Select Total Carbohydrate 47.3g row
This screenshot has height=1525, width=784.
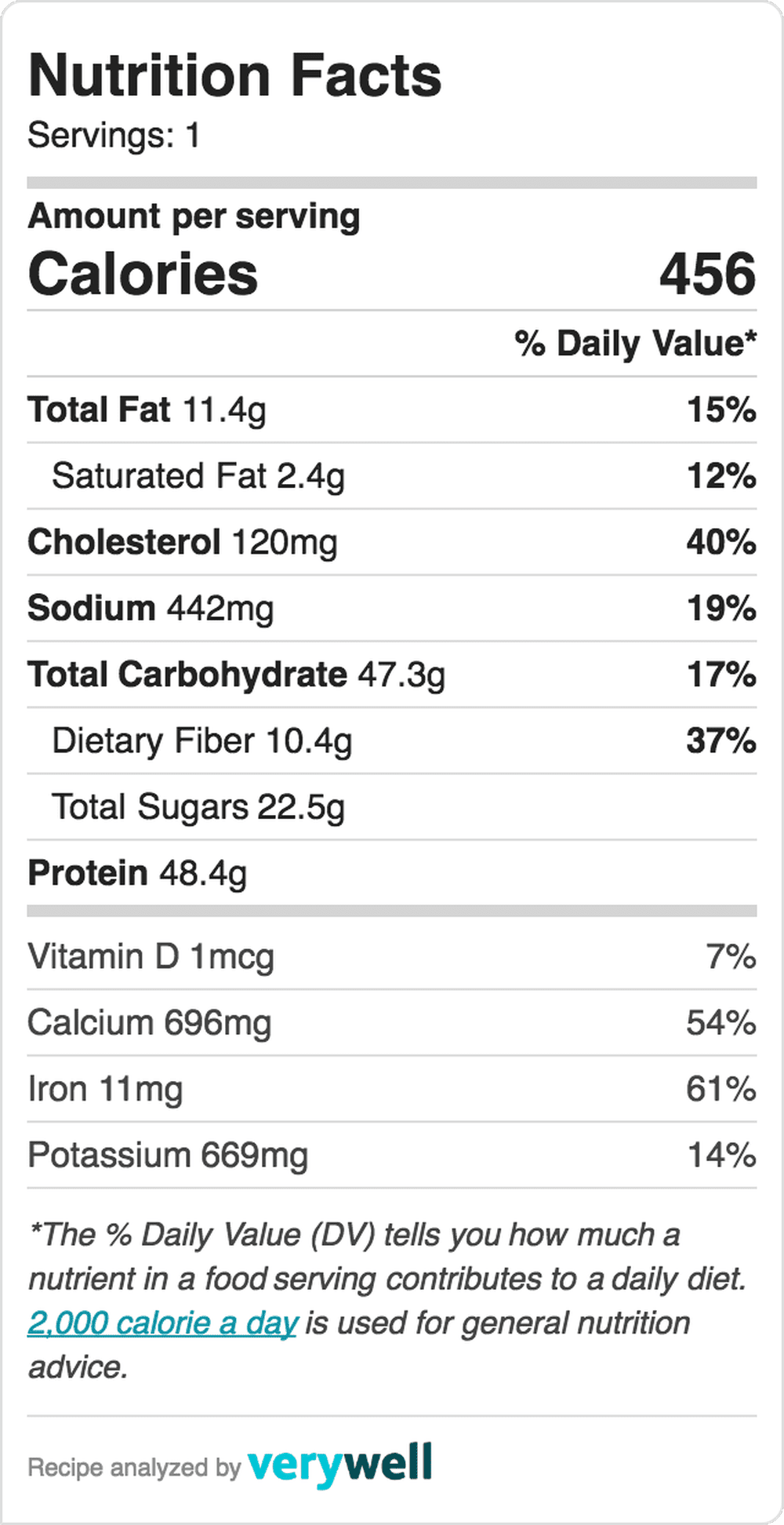pos(392,675)
